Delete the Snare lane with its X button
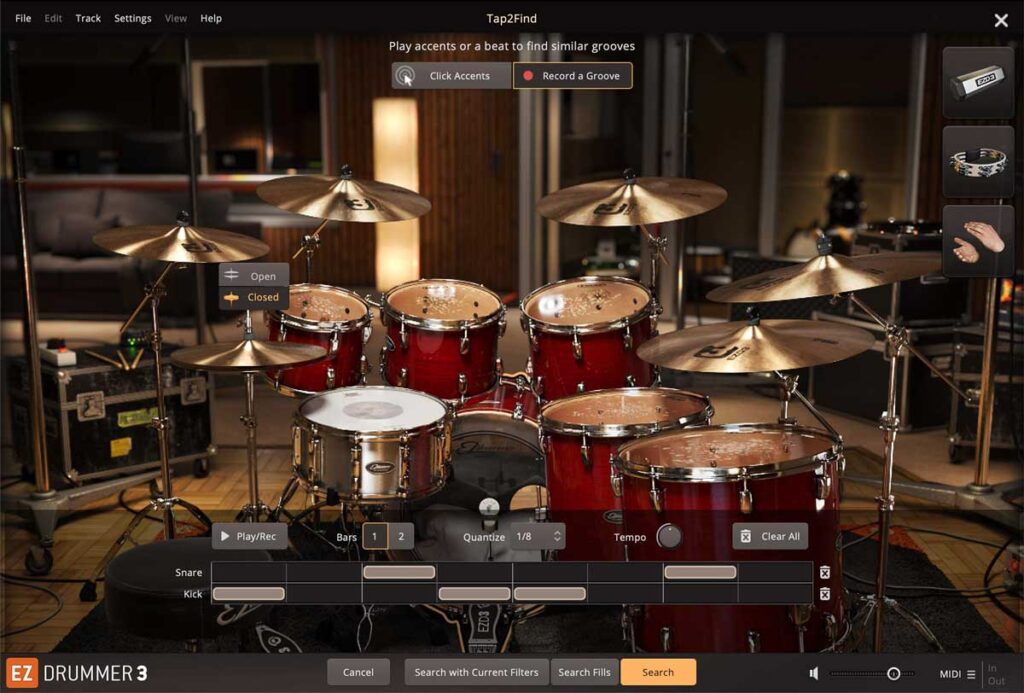Image resolution: width=1024 pixels, height=693 pixels. pos(824,571)
